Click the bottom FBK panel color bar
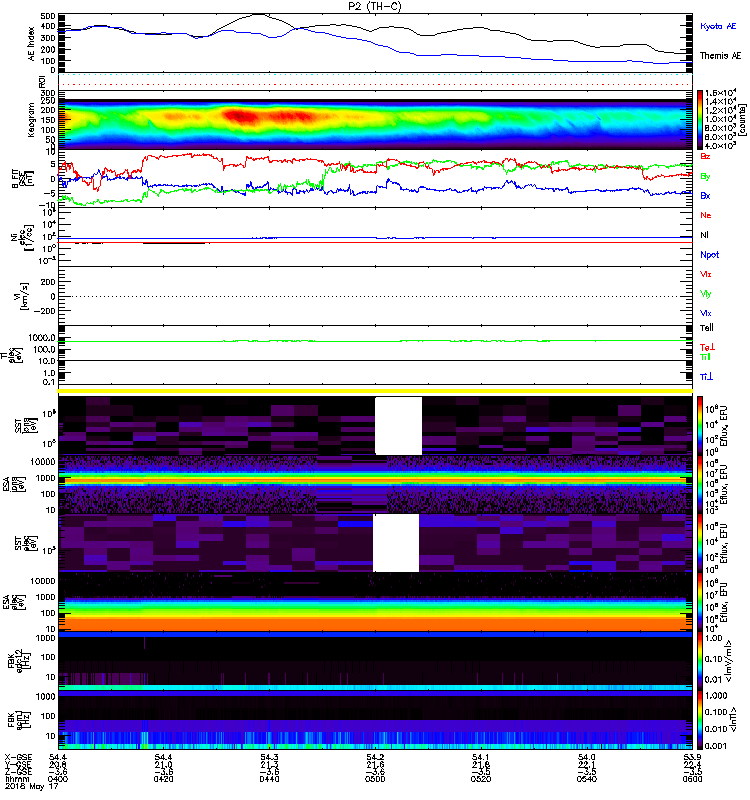This screenshot has width=750, height=800. tap(702, 720)
